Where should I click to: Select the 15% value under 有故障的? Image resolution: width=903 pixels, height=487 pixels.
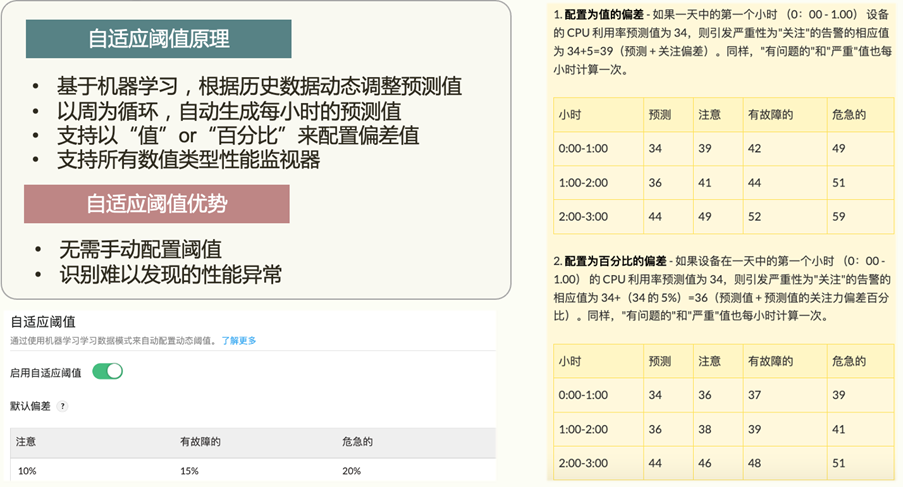(x=190, y=472)
